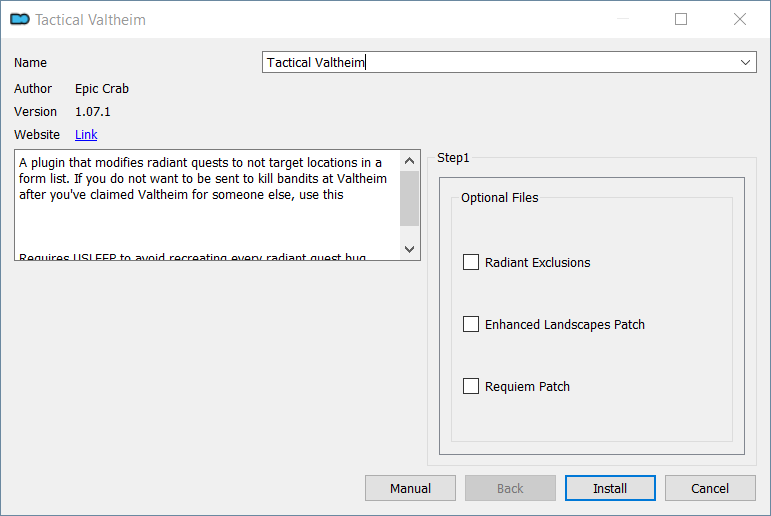Maximize the installer window

[x=681, y=19]
